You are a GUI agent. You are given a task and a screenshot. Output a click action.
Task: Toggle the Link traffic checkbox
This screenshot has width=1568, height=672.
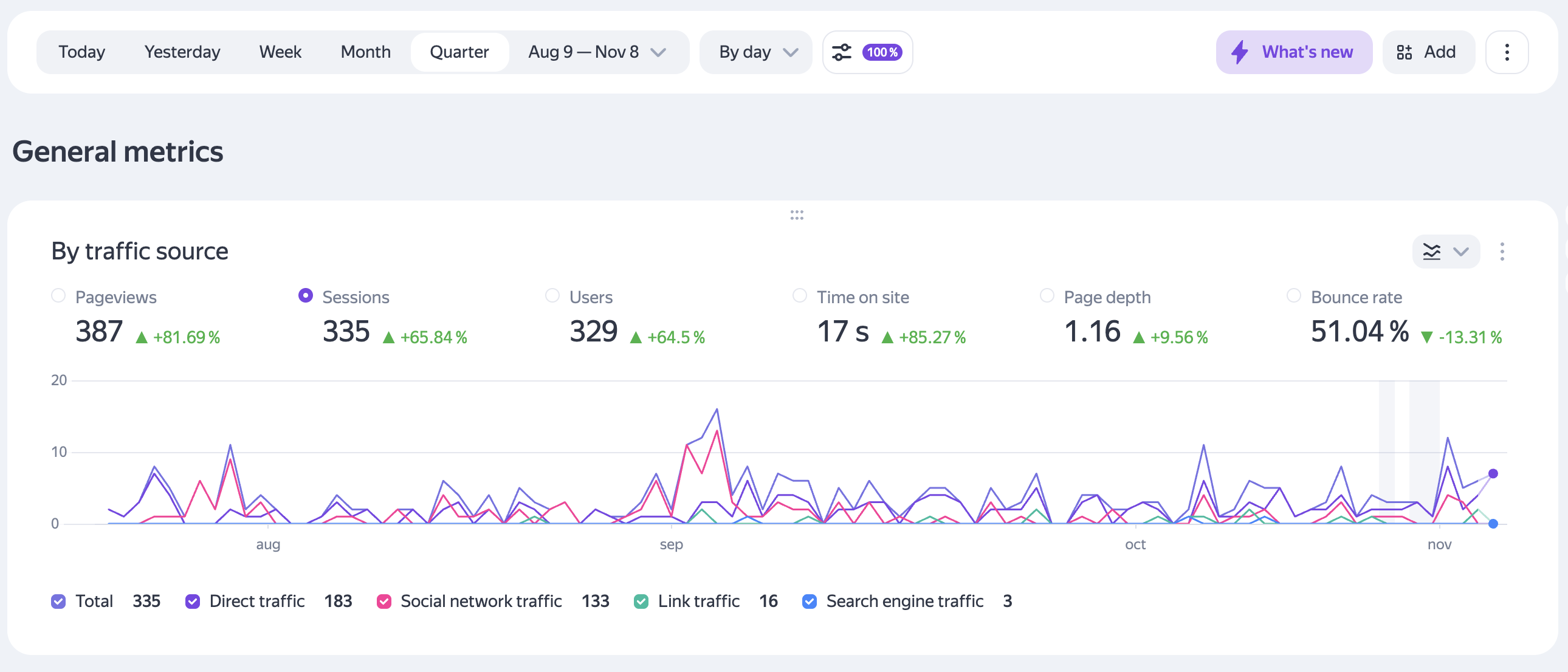641,602
